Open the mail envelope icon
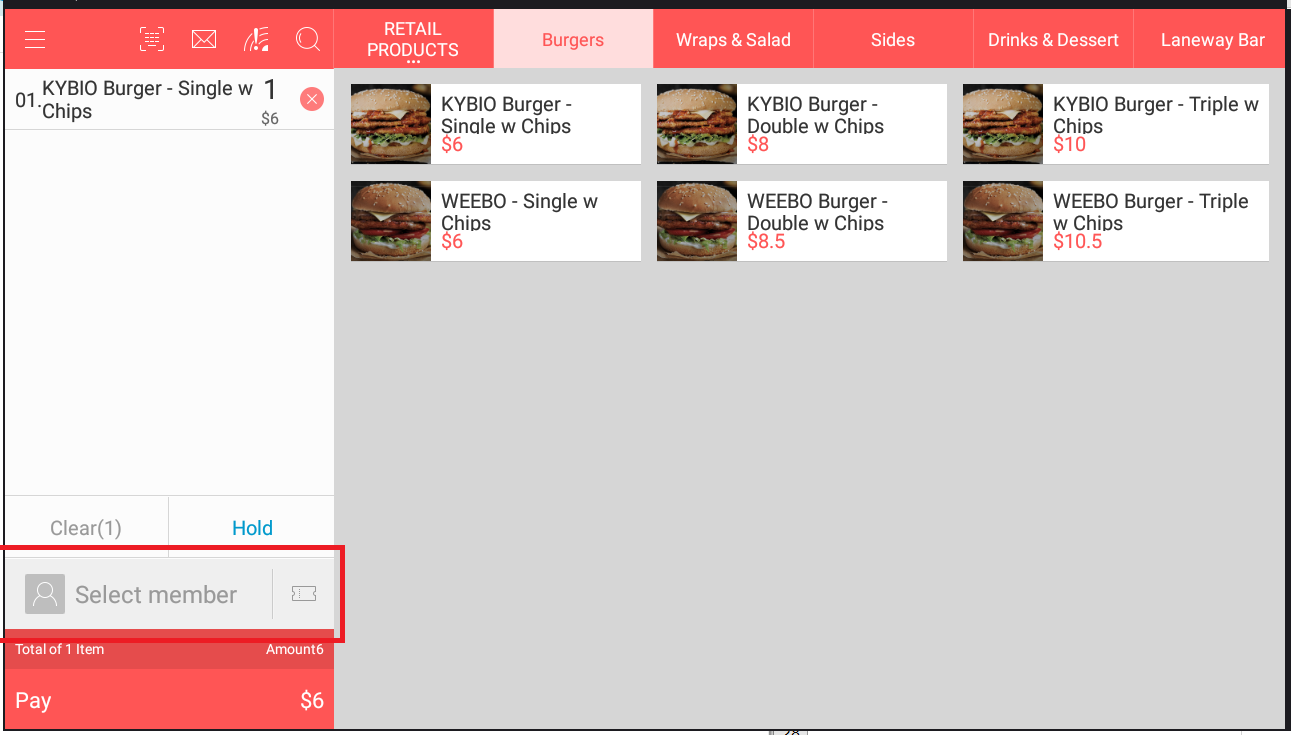1291x735 pixels. pyautogui.click(x=204, y=39)
